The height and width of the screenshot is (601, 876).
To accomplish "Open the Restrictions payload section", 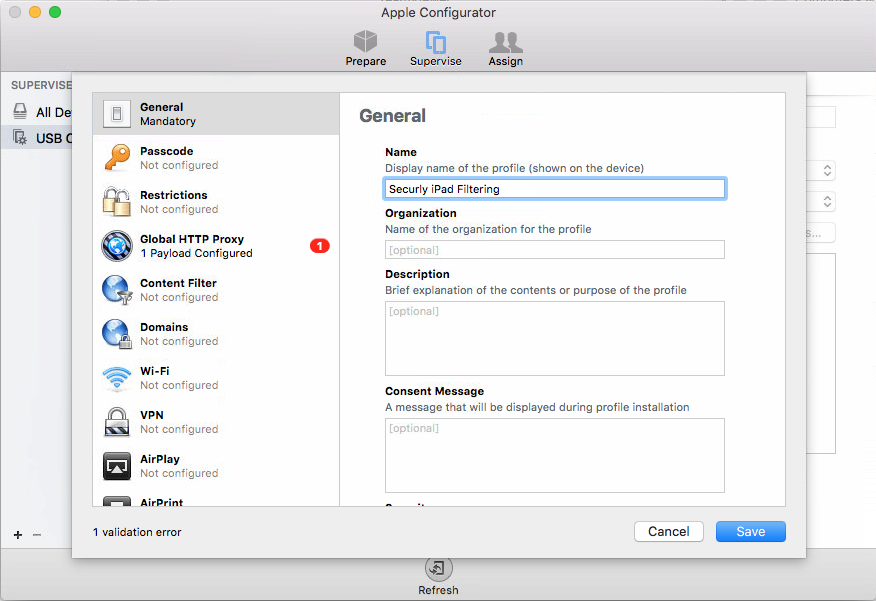I will (216, 202).
